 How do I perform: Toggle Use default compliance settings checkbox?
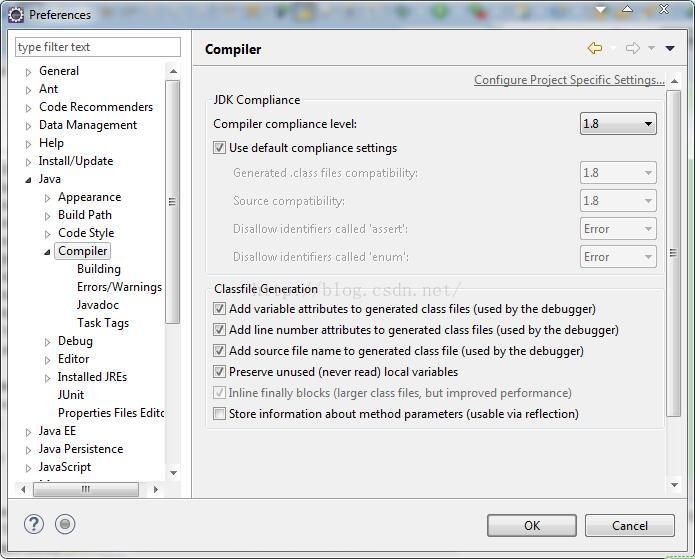pos(219,148)
